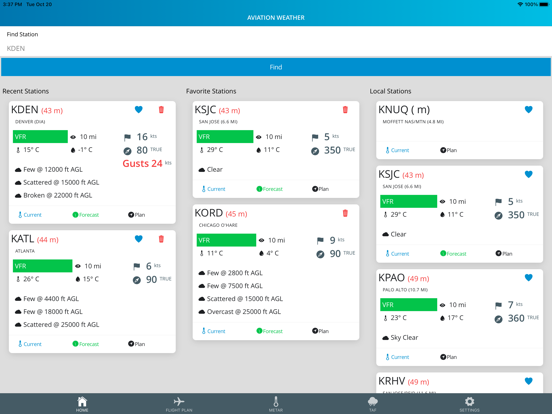Open Plan for favorite KSJC

click(x=320, y=189)
